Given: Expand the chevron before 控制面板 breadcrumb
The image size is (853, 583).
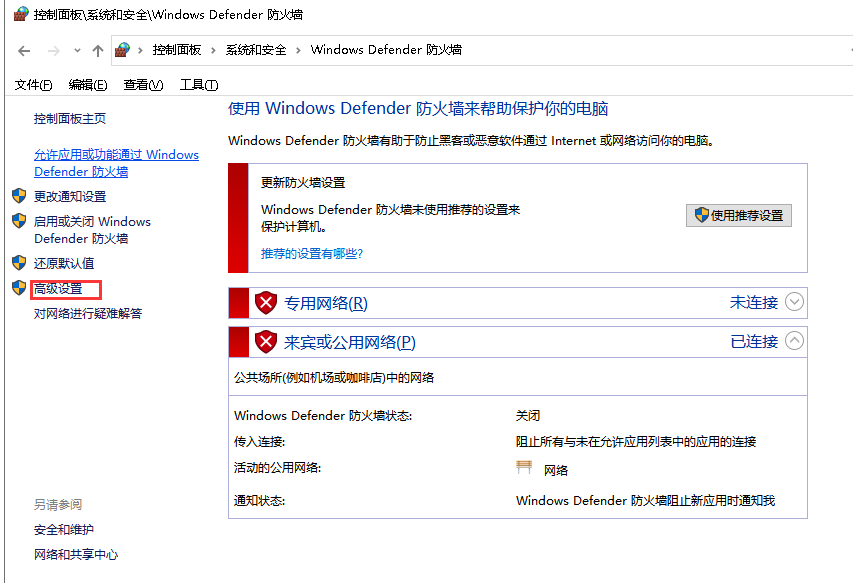Looking at the screenshot, I should [140, 51].
